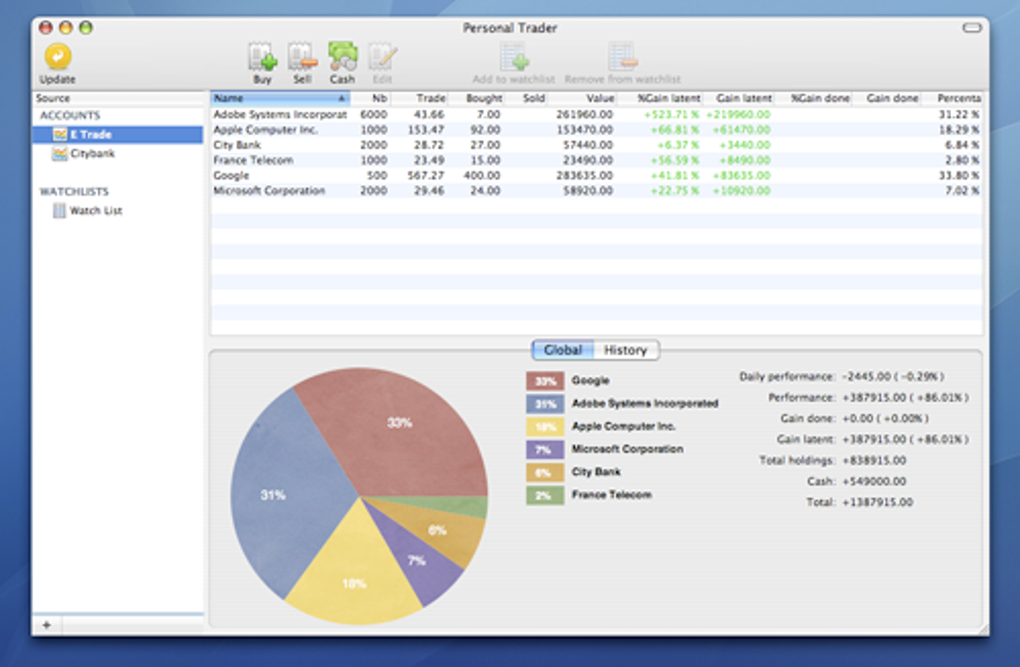1020x667 pixels.
Task: Select the France Telecom table row
Action: click(x=596, y=160)
